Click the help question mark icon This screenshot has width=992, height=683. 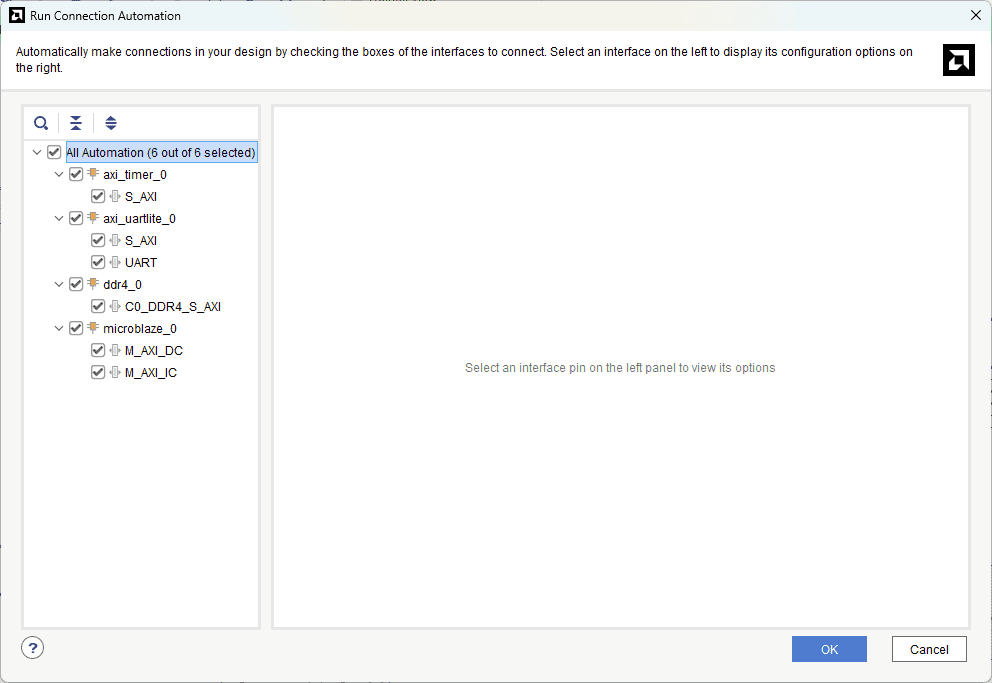[33, 648]
